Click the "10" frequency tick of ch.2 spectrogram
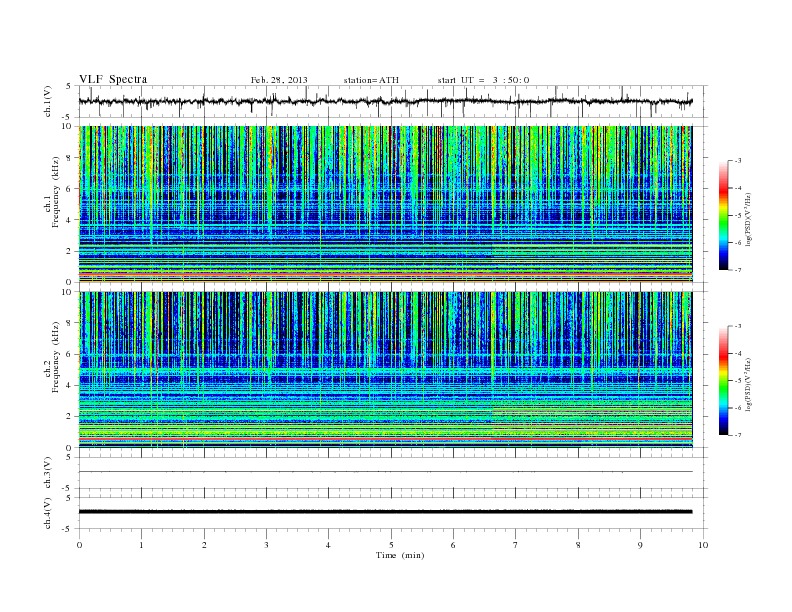792x612 pixels. (67, 292)
